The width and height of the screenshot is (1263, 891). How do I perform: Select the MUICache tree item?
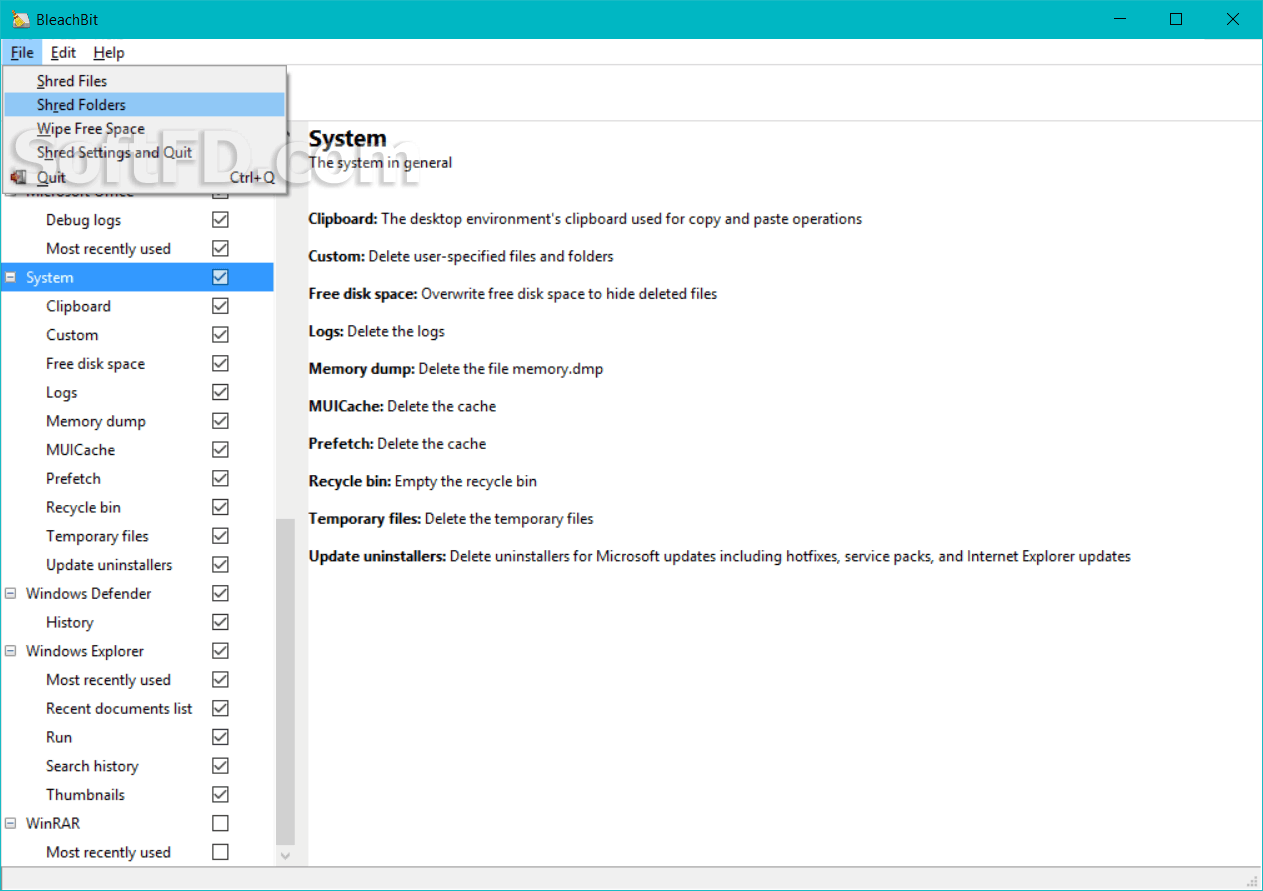point(80,450)
